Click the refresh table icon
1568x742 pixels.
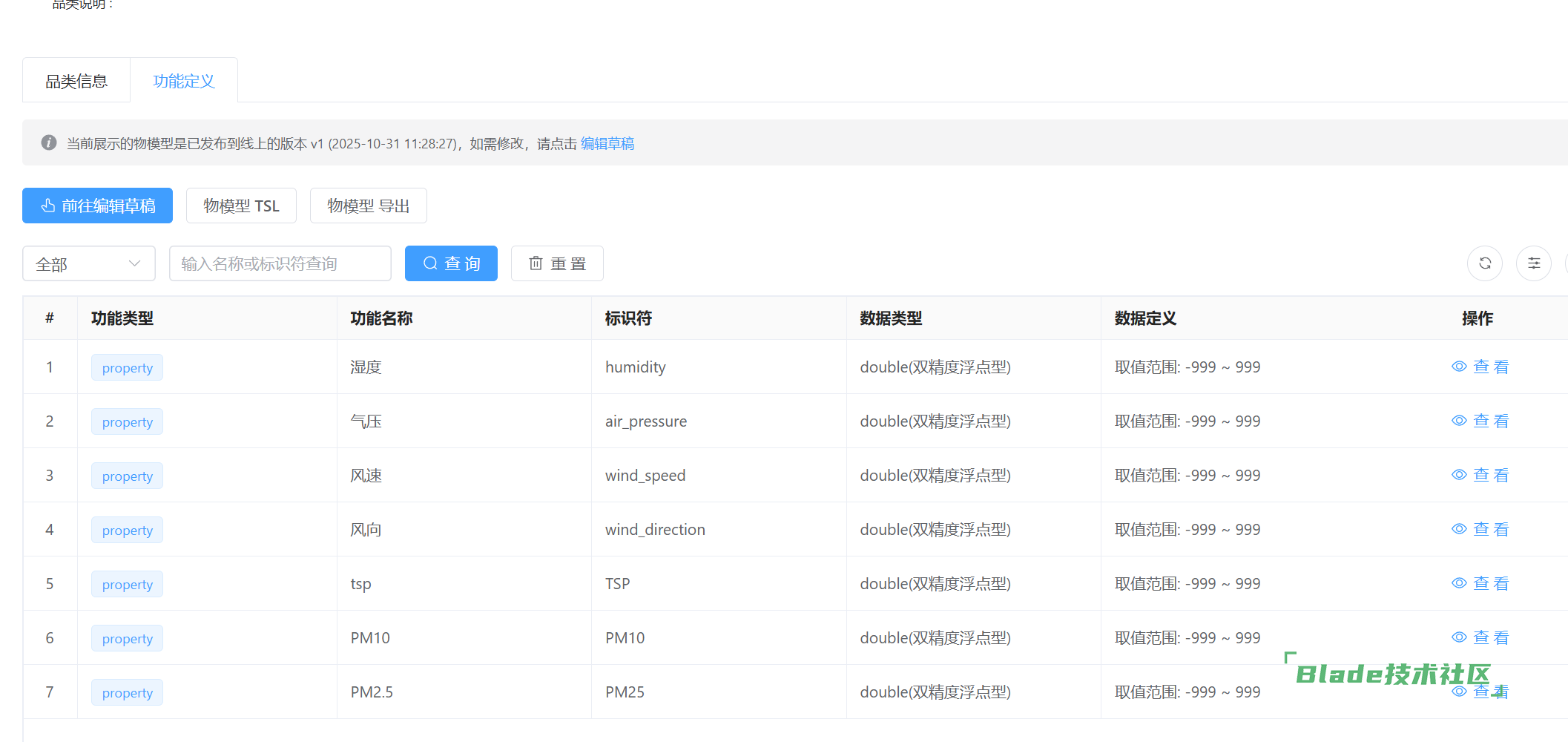[x=1484, y=263]
